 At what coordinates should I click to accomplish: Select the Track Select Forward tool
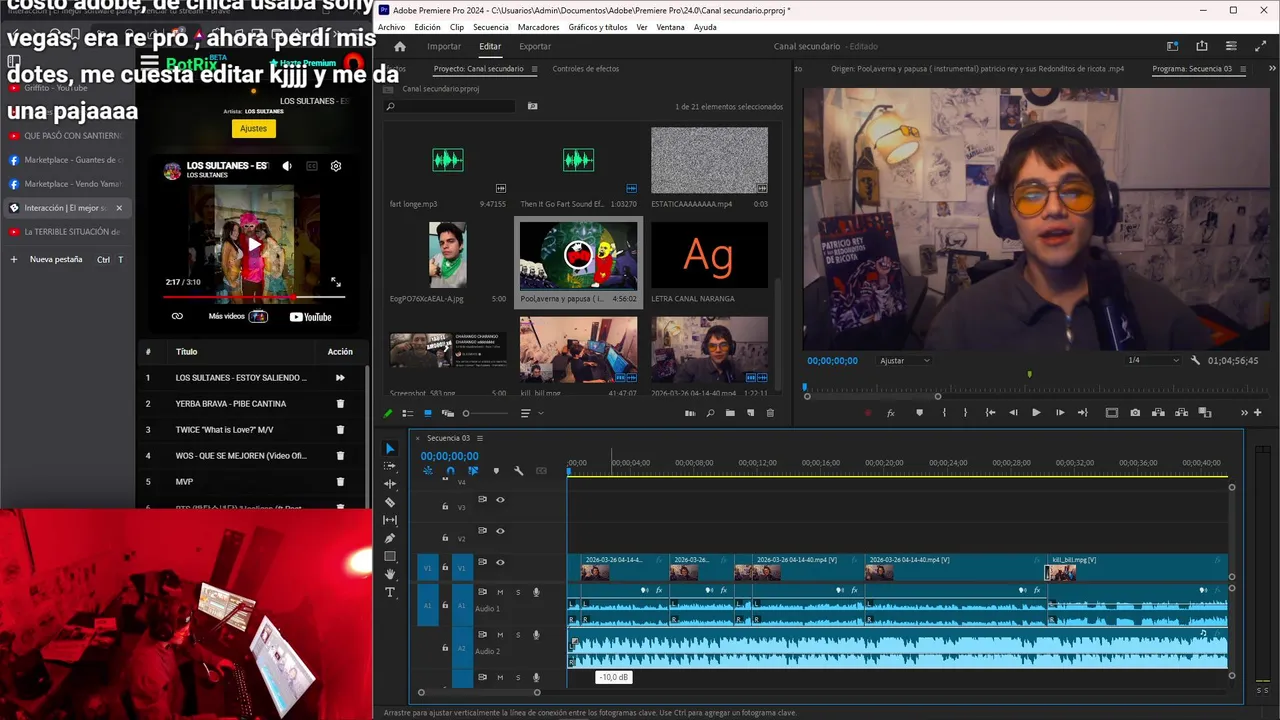tap(390, 466)
